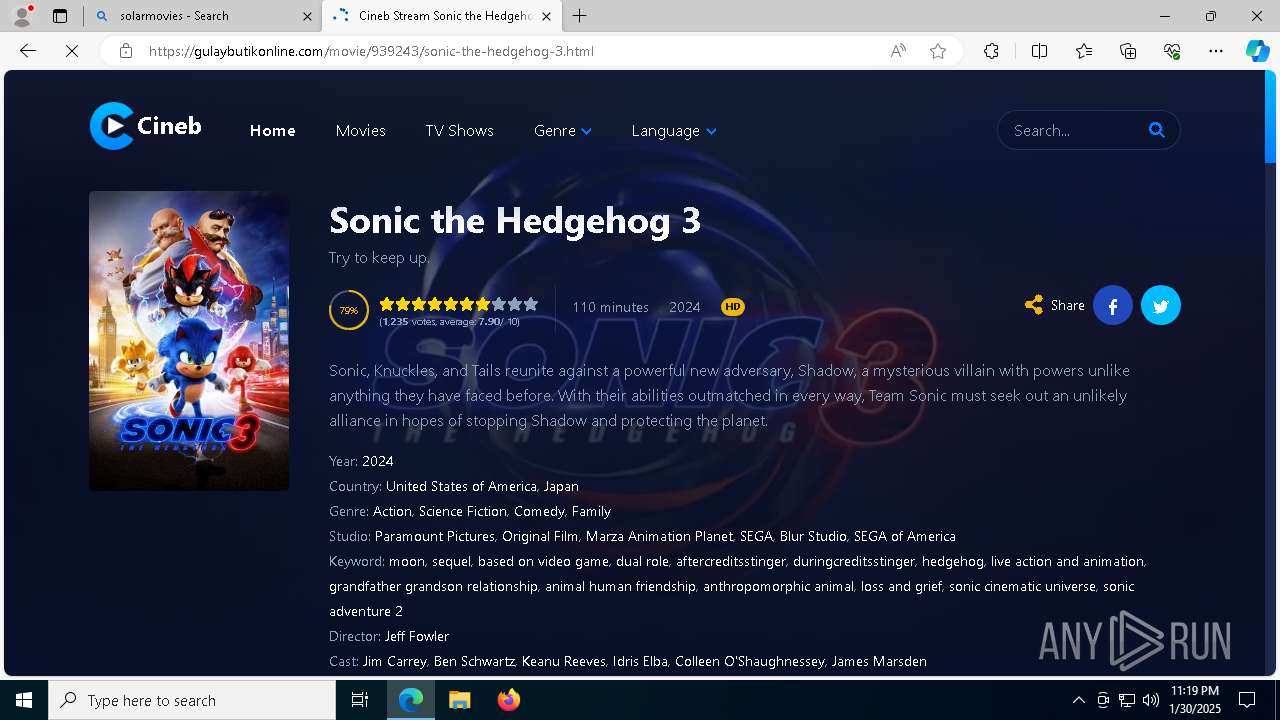Open the Movies section

coord(361,130)
